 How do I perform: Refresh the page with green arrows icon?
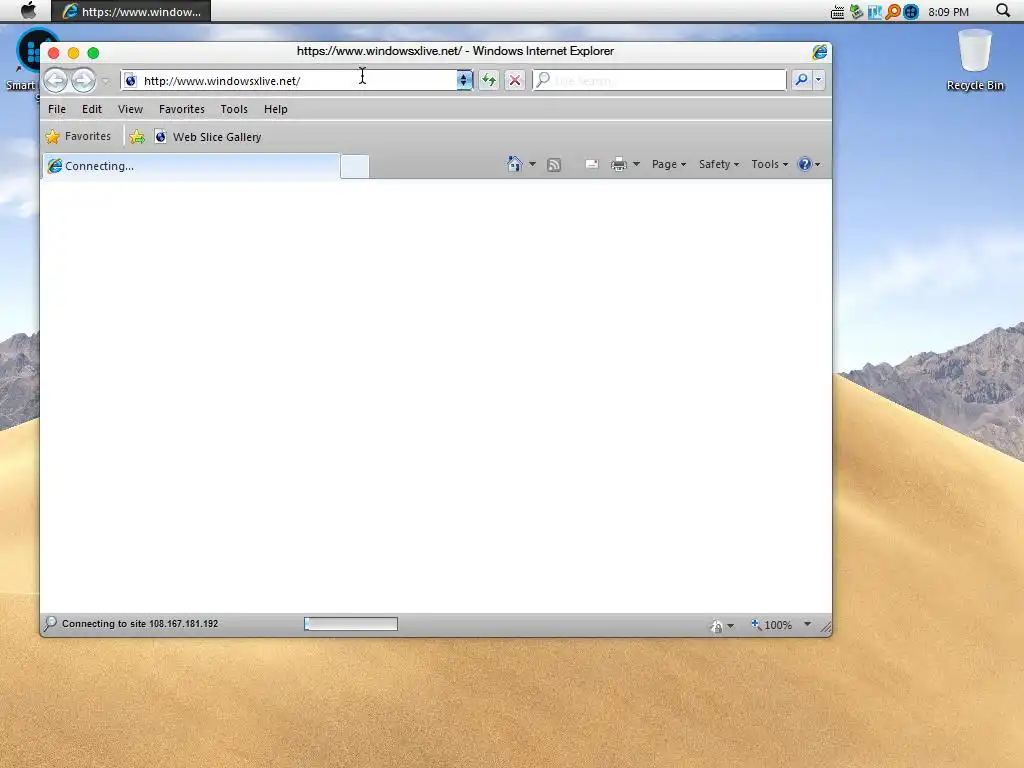click(488, 80)
